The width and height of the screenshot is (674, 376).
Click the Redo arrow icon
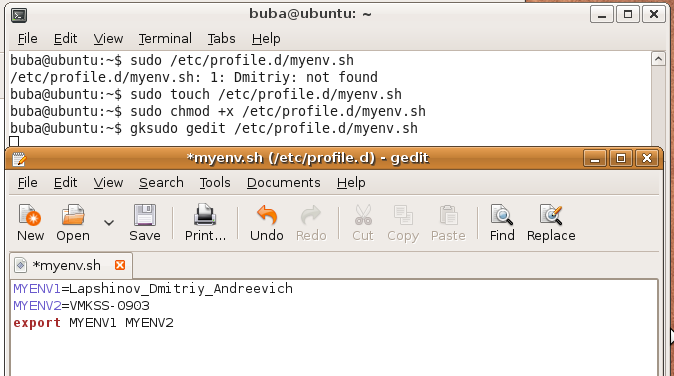pyautogui.click(x=311, y=215)
